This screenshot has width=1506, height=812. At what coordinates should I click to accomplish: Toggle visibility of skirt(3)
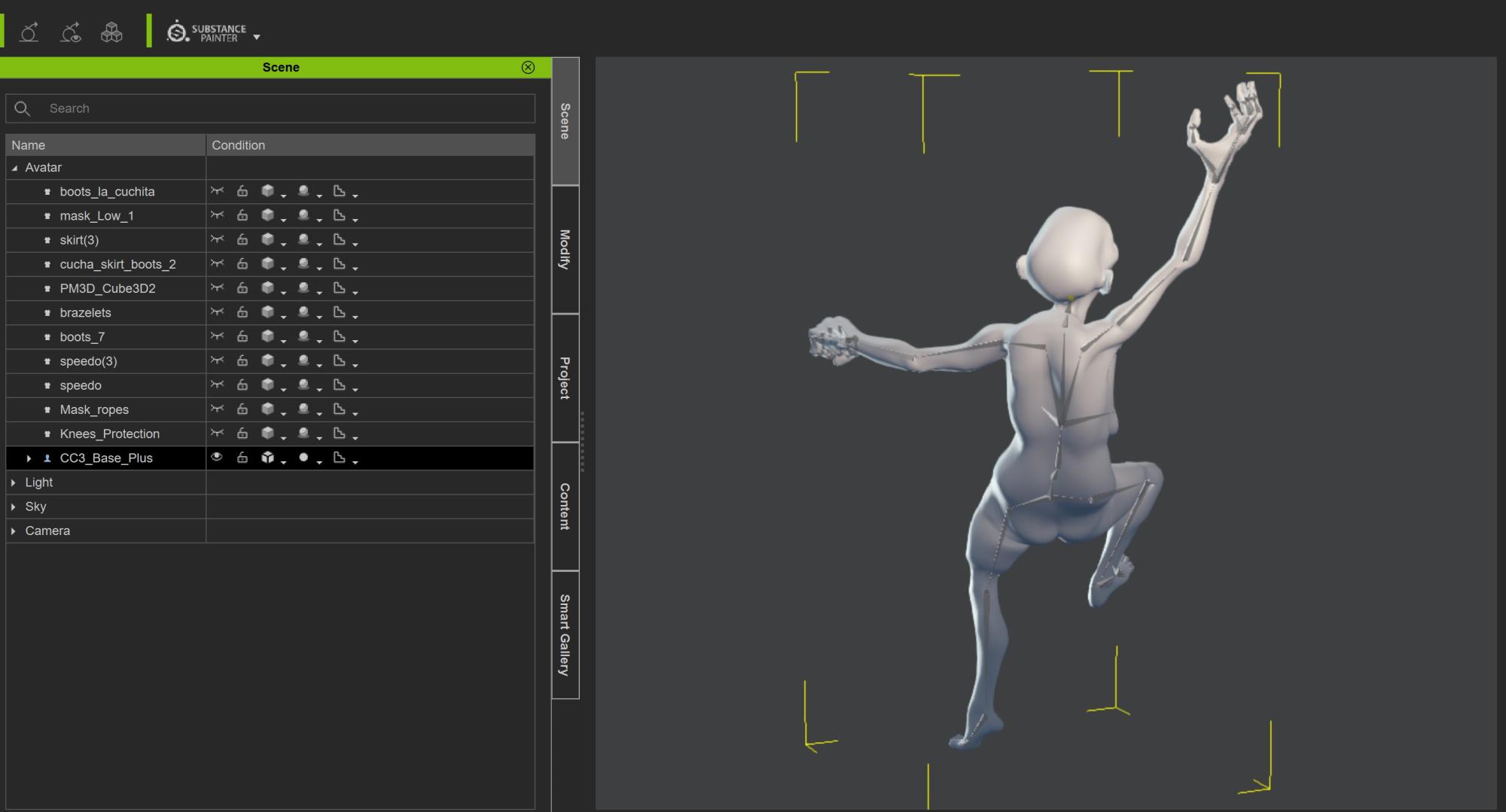click(217, 239)
